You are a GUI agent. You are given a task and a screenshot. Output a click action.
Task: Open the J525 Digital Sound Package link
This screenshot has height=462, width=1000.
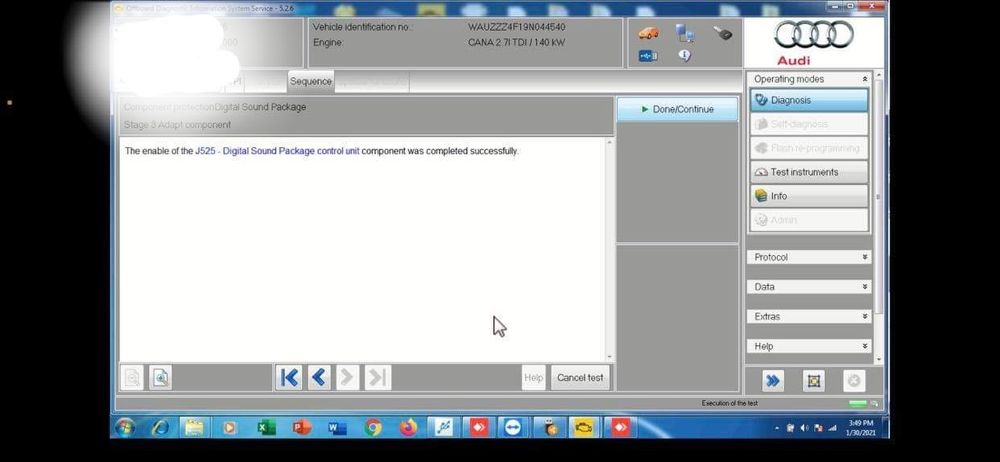point(277,151)
